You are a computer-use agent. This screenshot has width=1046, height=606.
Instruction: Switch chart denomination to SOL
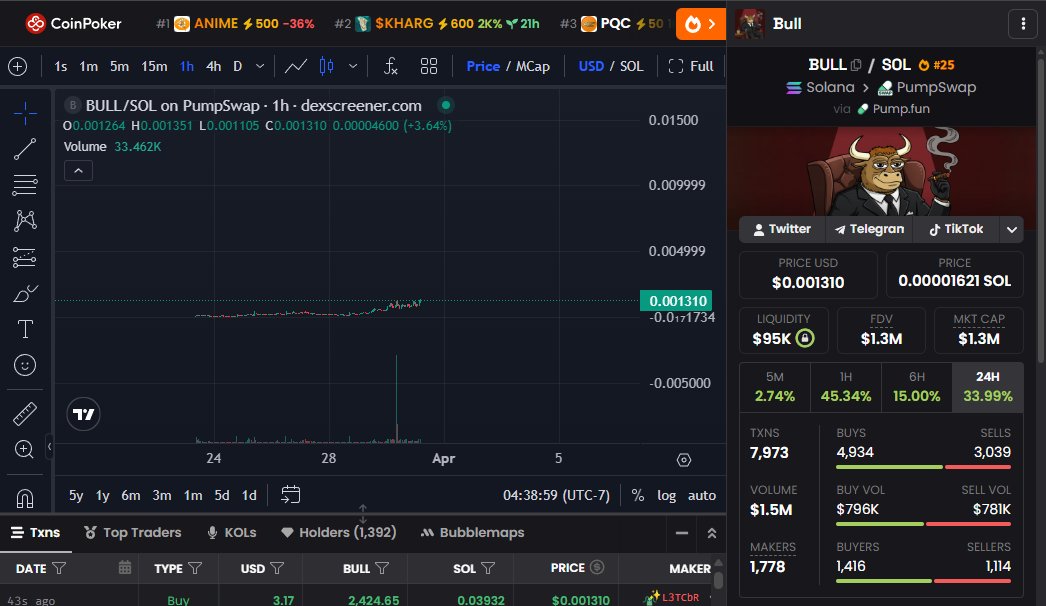[632, 66]
